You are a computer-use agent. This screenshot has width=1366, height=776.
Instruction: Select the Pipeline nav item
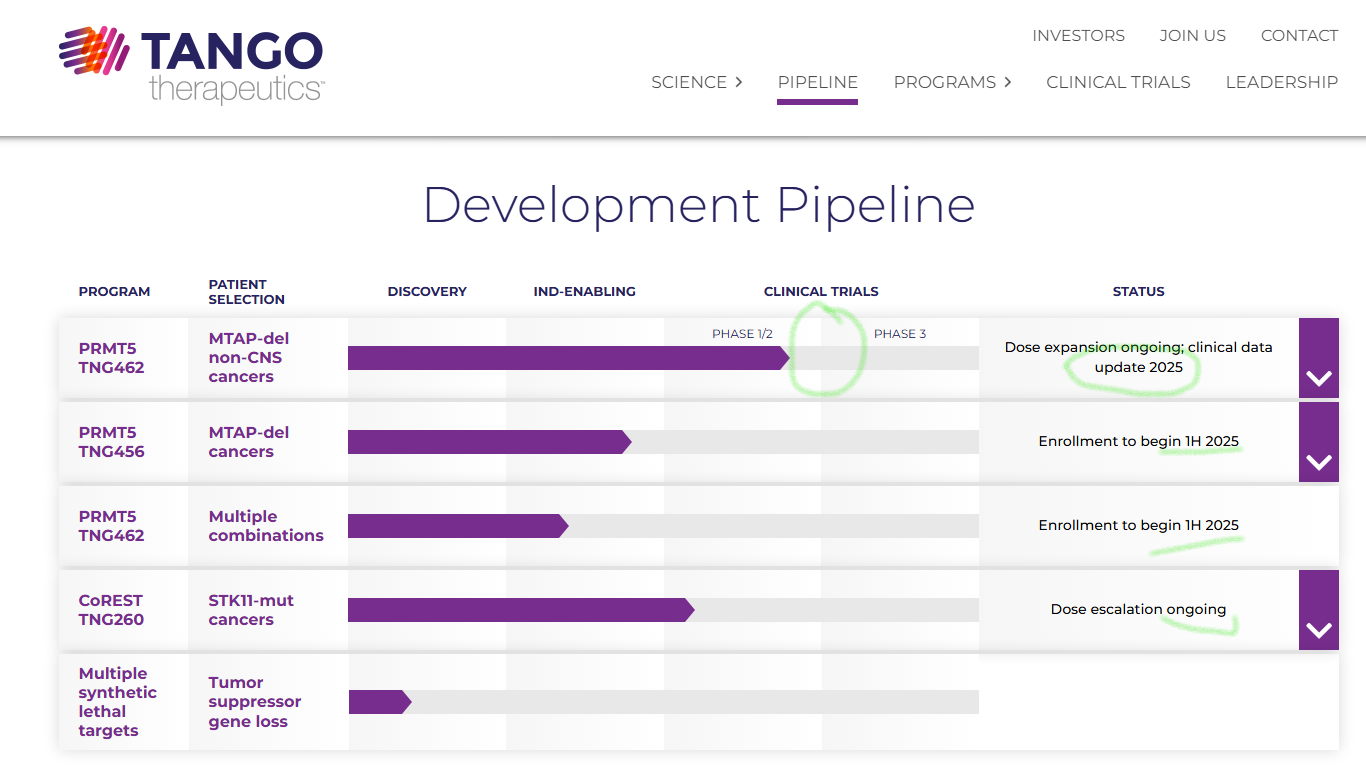point(817,82)
